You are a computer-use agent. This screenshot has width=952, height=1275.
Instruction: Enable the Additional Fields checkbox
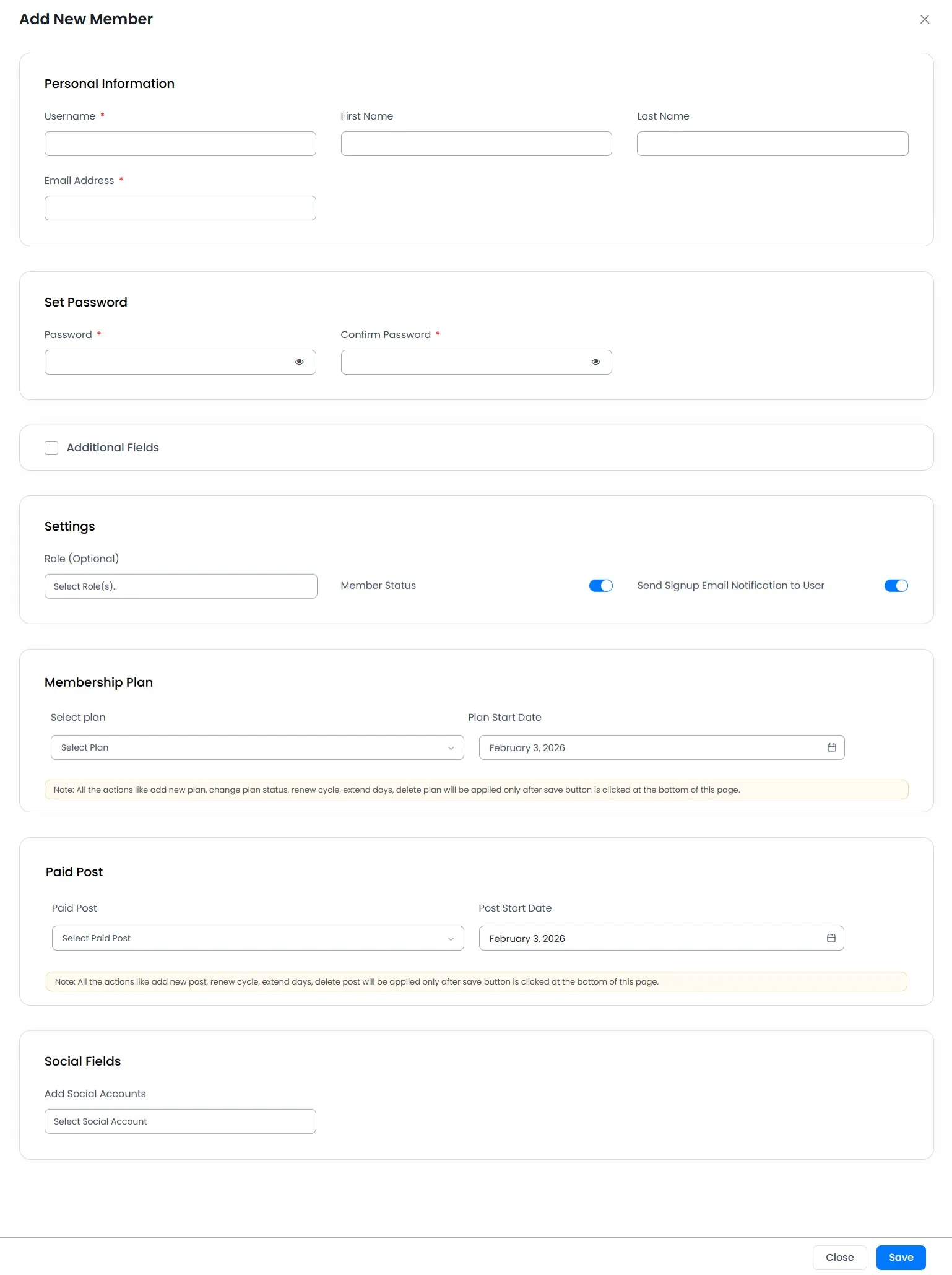tap(51, 448)
